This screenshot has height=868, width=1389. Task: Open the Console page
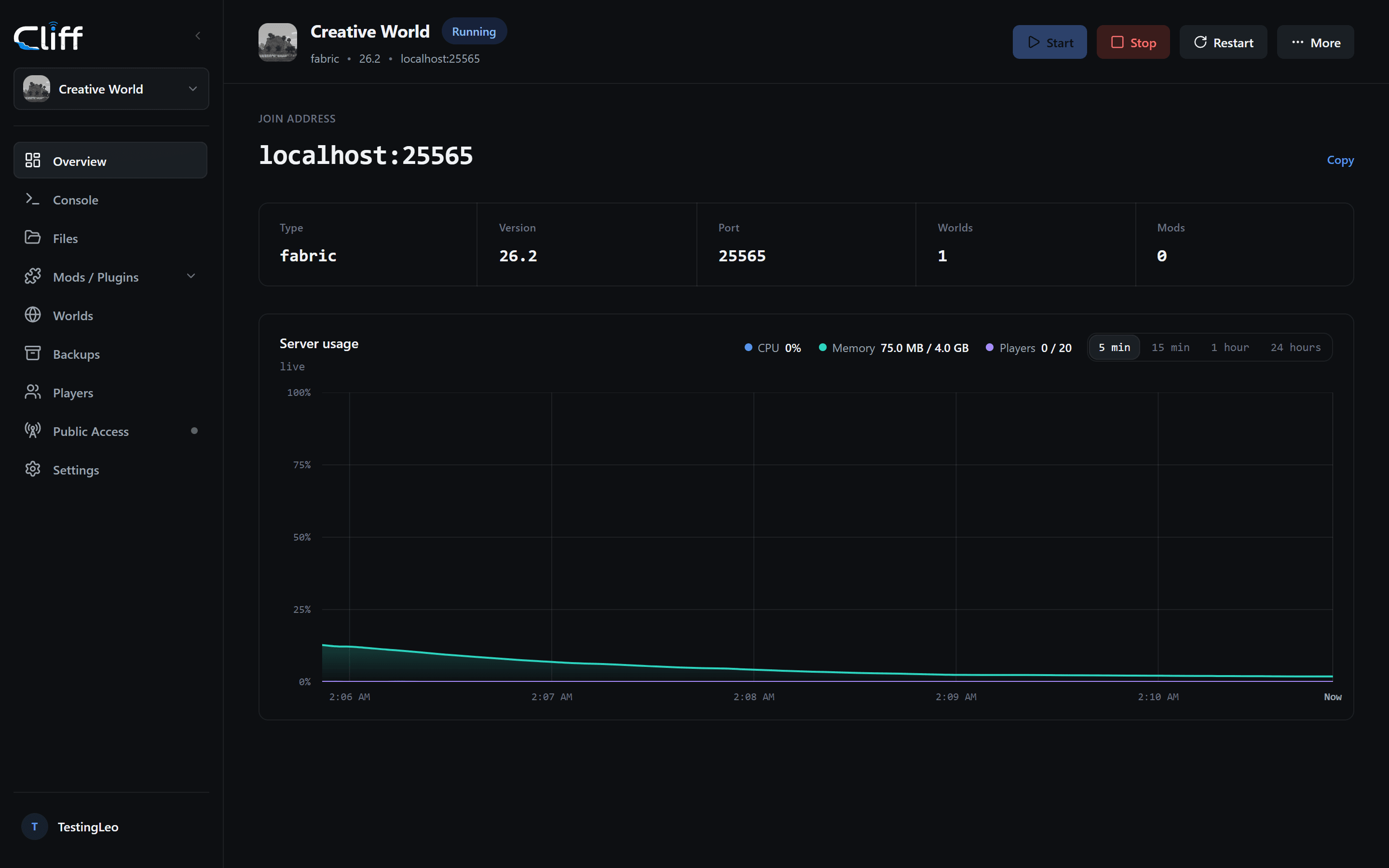tap(110, 200)
